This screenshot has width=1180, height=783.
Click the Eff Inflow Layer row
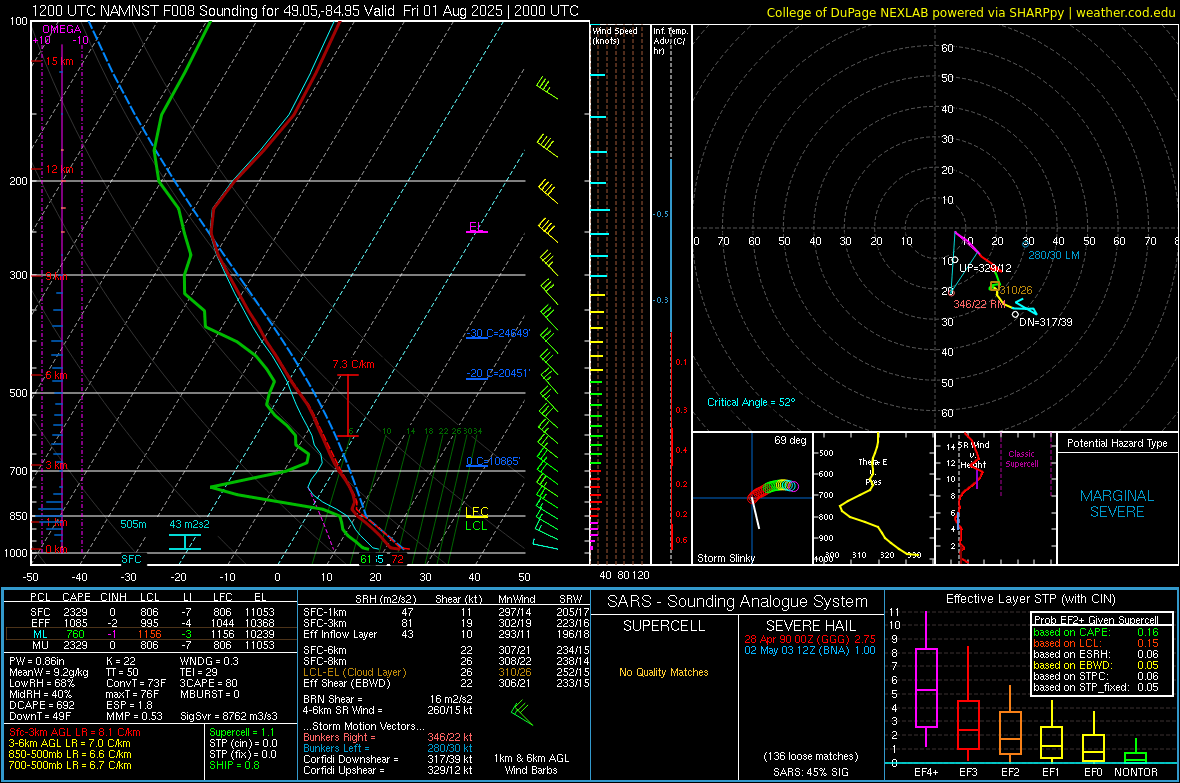point(446,635)
